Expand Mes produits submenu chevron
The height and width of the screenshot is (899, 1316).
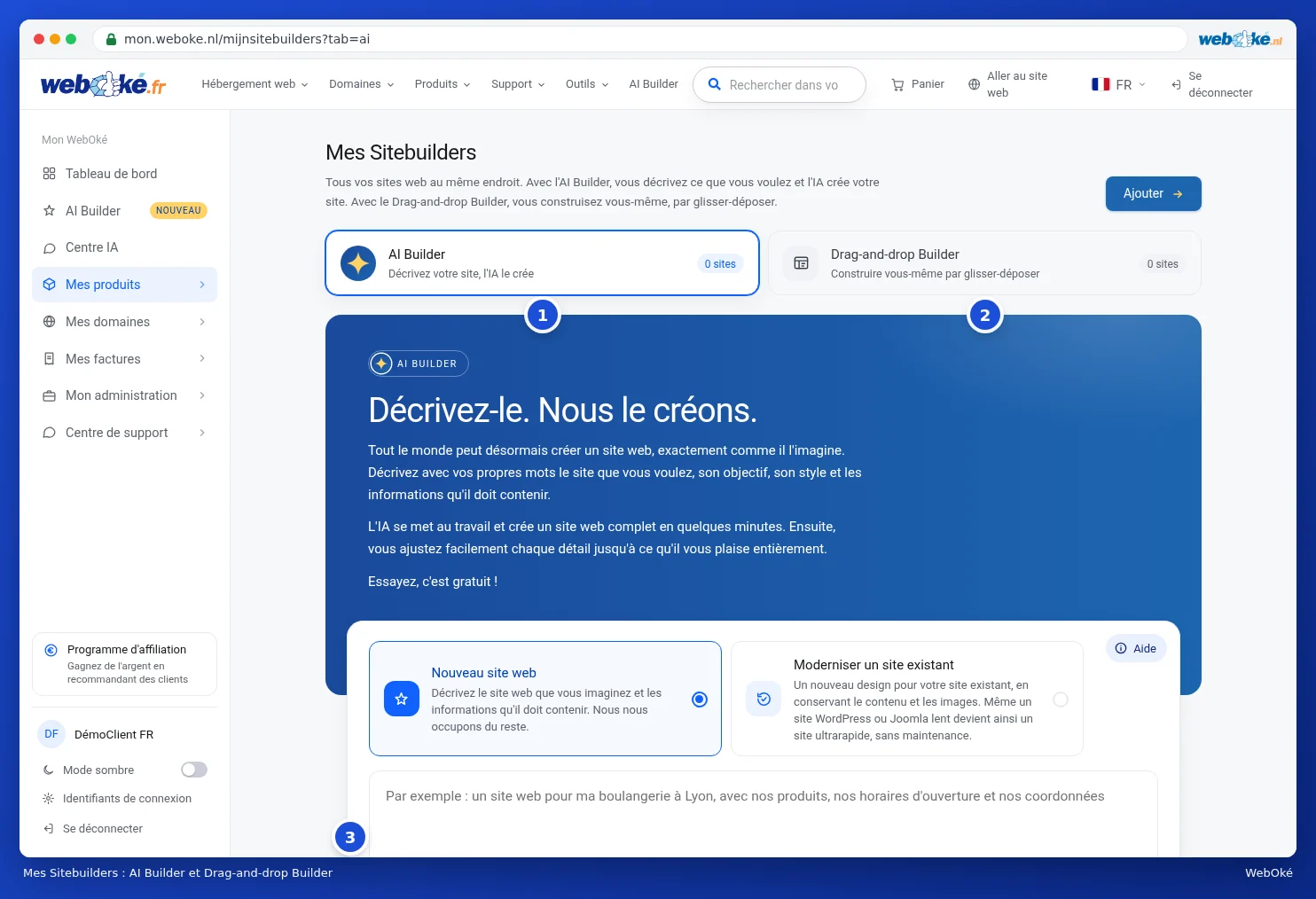pyautogui.click(x=202, y=285)
